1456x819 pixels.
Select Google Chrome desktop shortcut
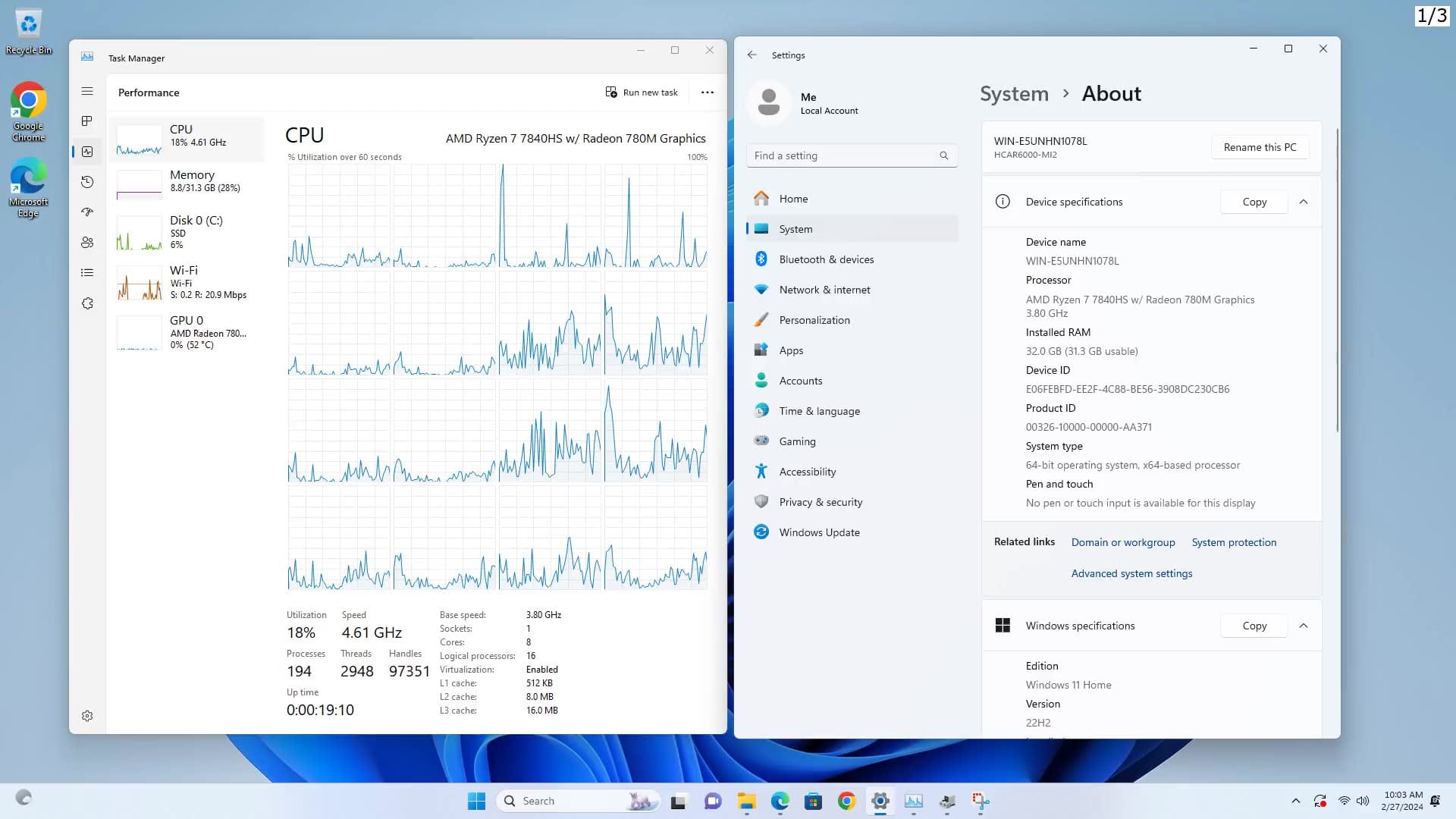pyautogui.click(x=29, y=111)
